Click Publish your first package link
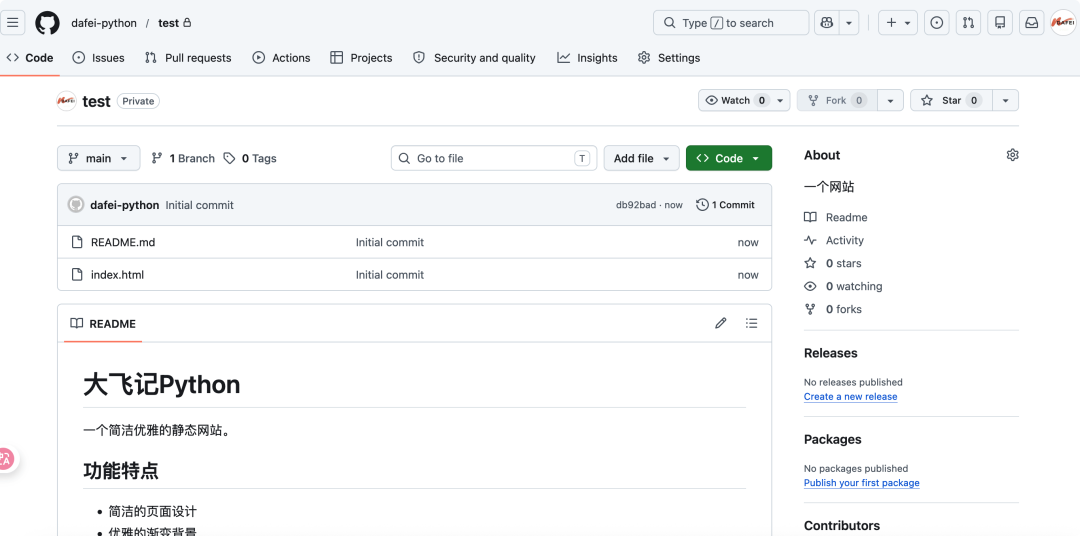This screenshot has height=536, width=1080. (862, 483)
